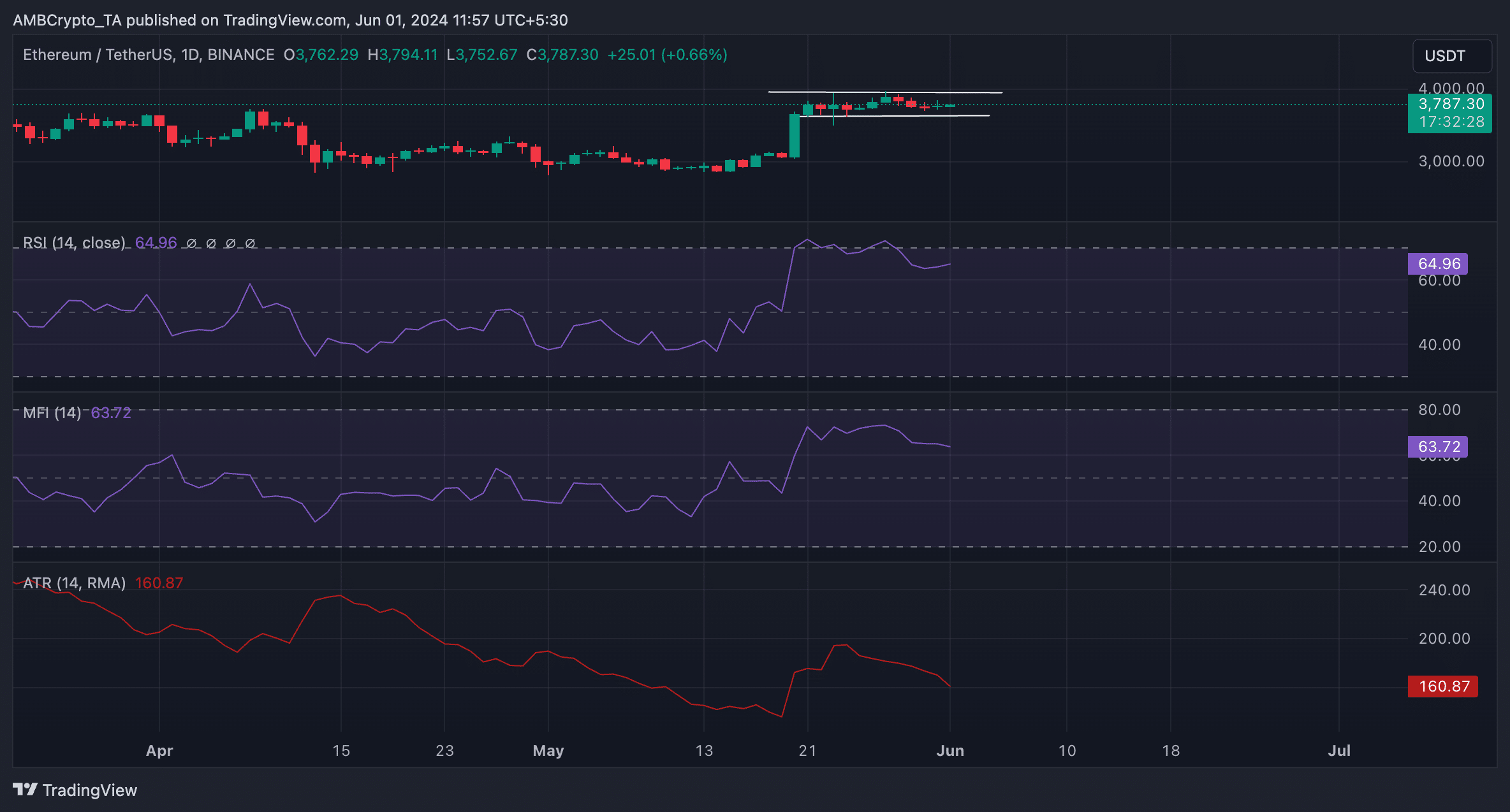Click the 13 date label on time axis
Image resolution: width=1510 pixels, height=812 pixels.
tap(704, 751)
